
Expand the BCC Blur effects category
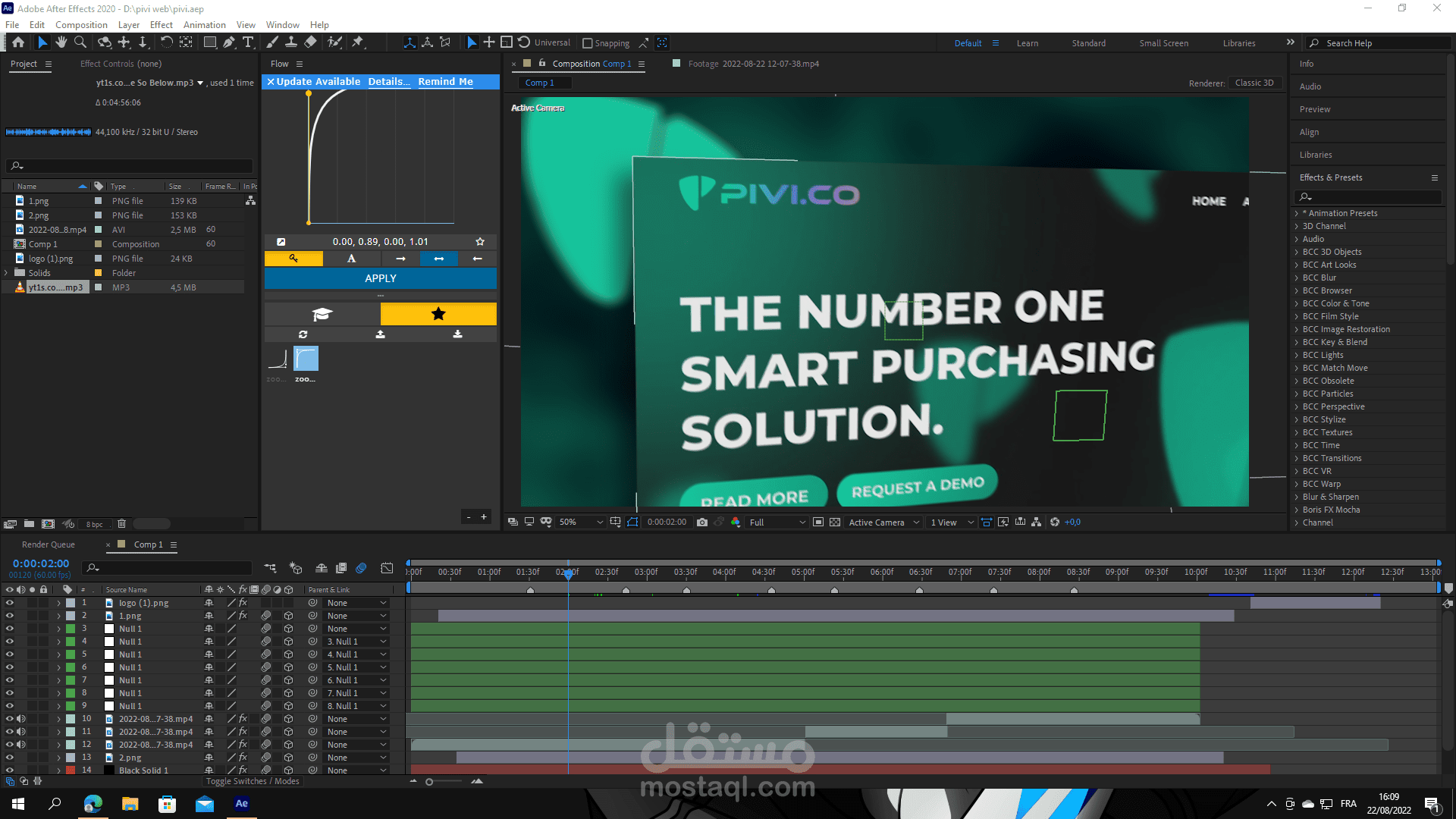[x=1297, y=278]
